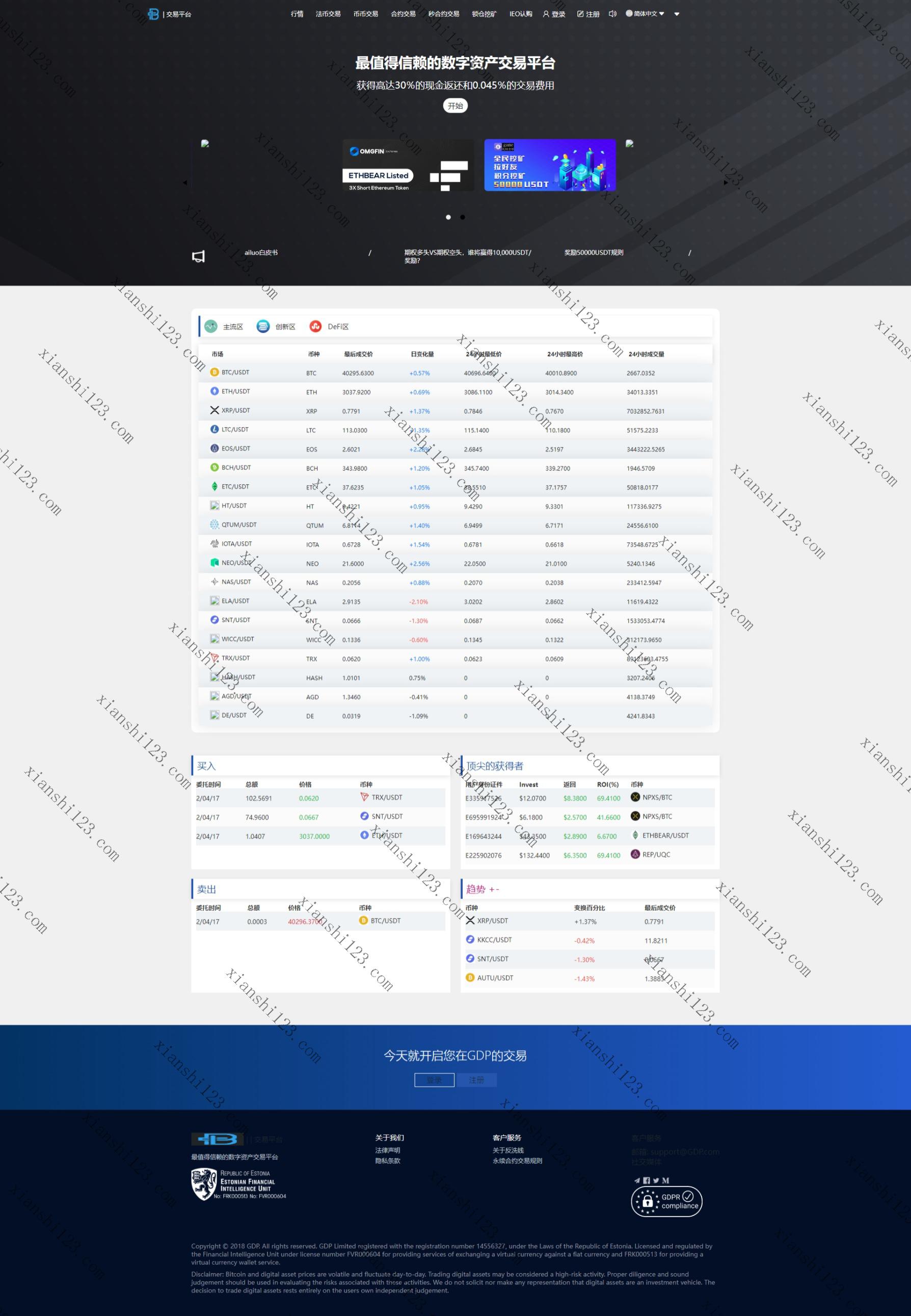Screen dimensions: 911x1316
Task: Click the carousel next arrow
Action: (726, 182)
